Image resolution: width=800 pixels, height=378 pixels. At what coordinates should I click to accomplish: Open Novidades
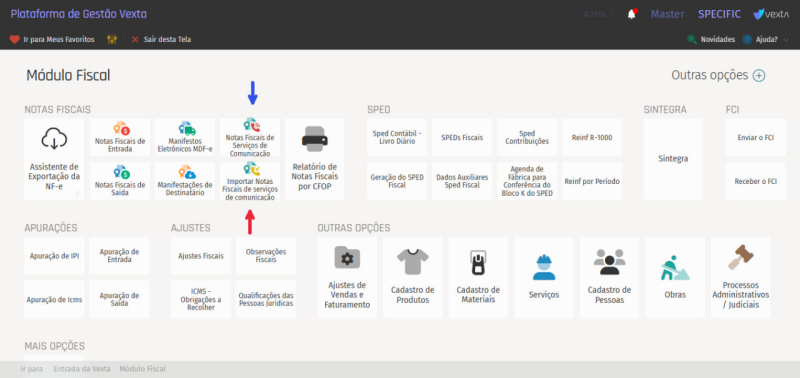click(x=711, y=39)
